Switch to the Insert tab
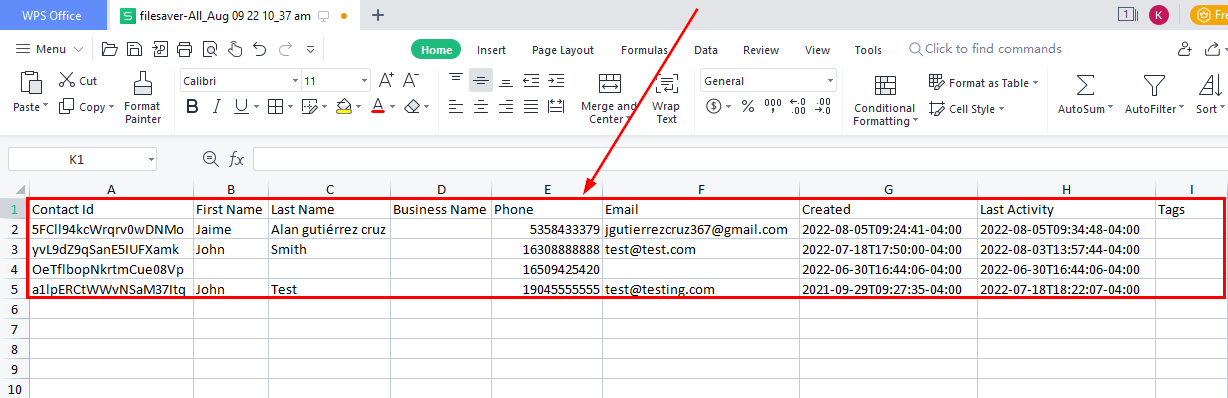Viewport: 1228px width, 398px height. 491,50
